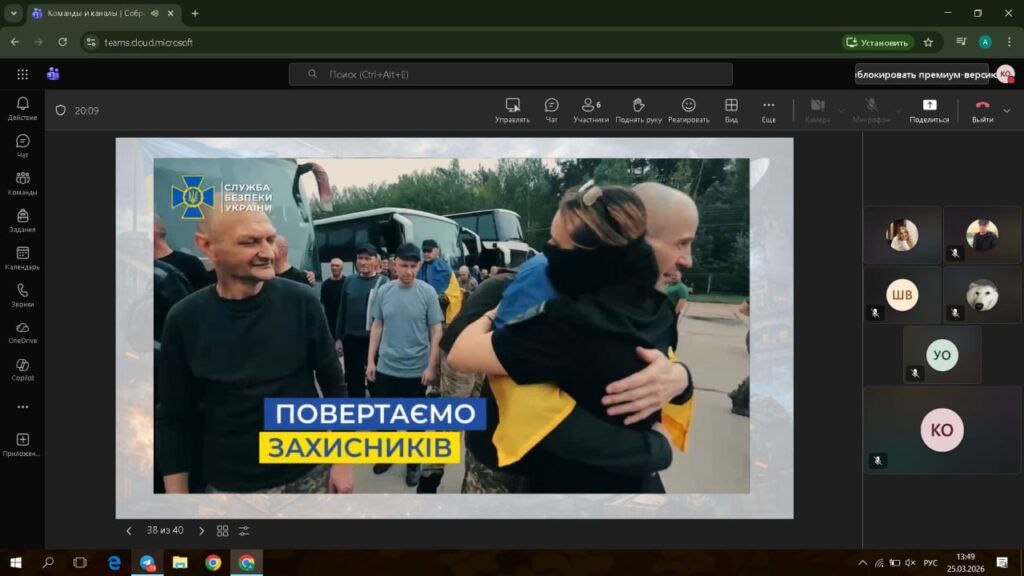Open Календарь in the left sidebar
The width and height of the screenshot is (1024, 576).
pyautogui.click(x=22, y=258)
